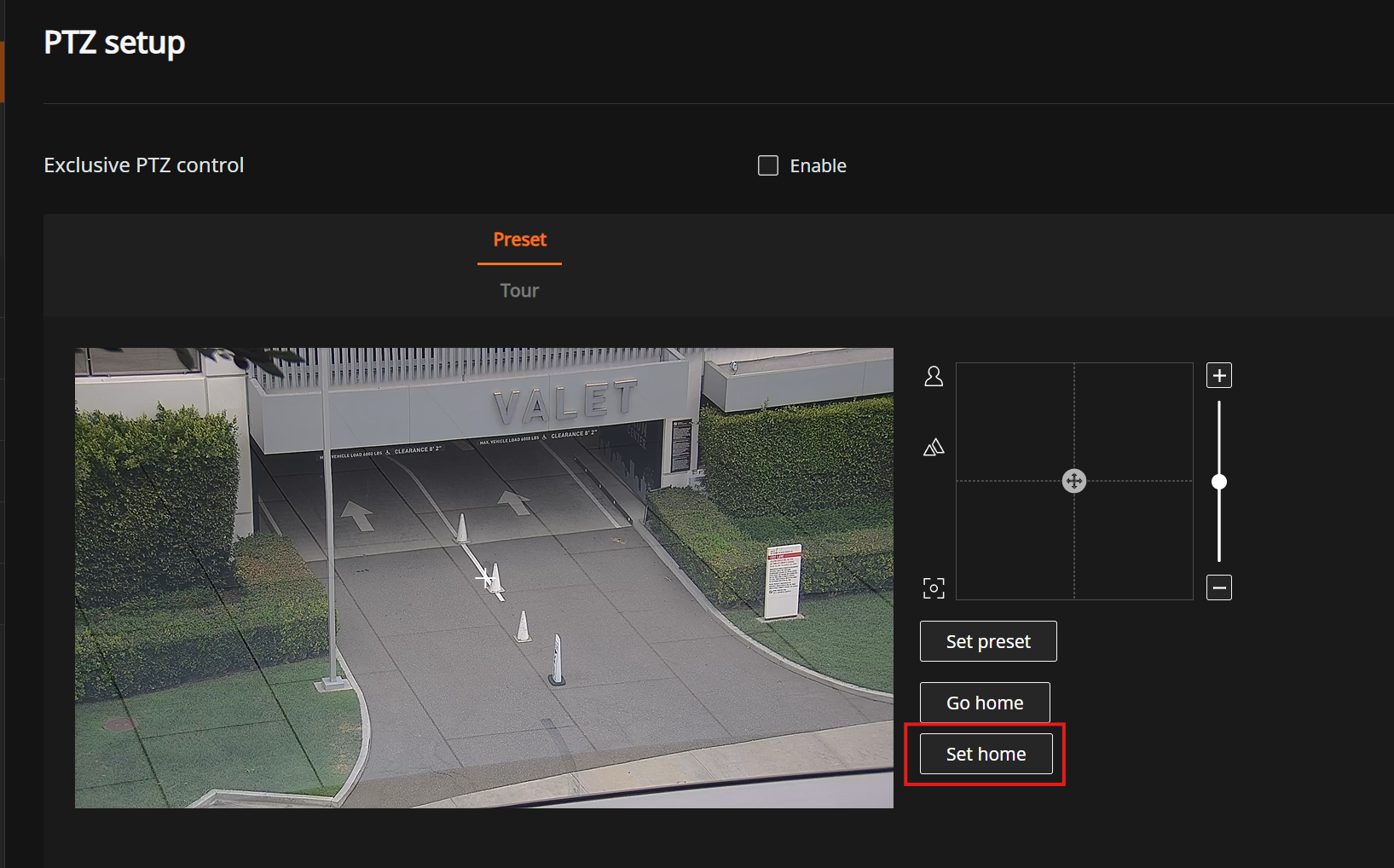Click the zoom slider handle
This screenshot has width=1394, height=868.
[1219, 482]
